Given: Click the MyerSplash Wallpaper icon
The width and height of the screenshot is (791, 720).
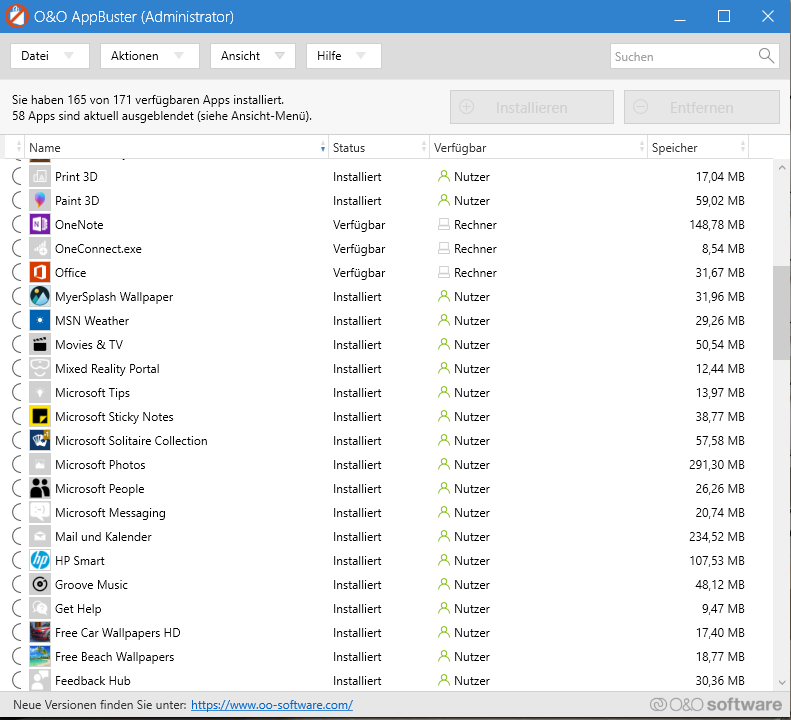Looking at the screenshot, I should click(40, 297).
